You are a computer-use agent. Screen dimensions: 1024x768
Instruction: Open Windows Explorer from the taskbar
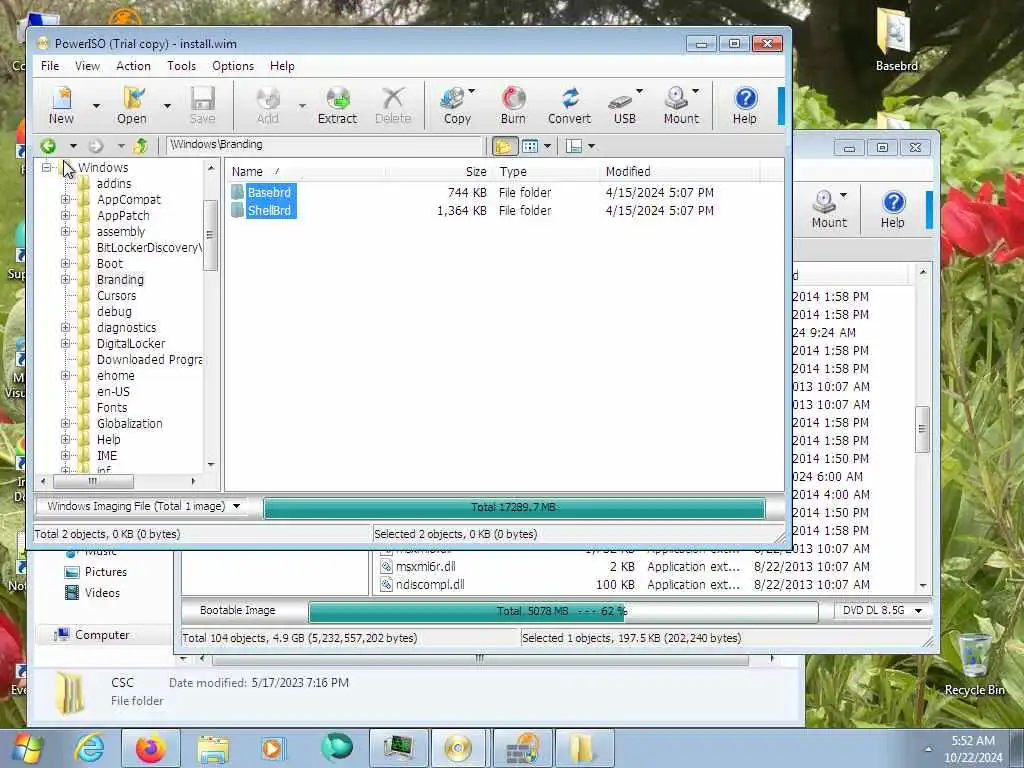pyautogui.click(x=213, y=748)
